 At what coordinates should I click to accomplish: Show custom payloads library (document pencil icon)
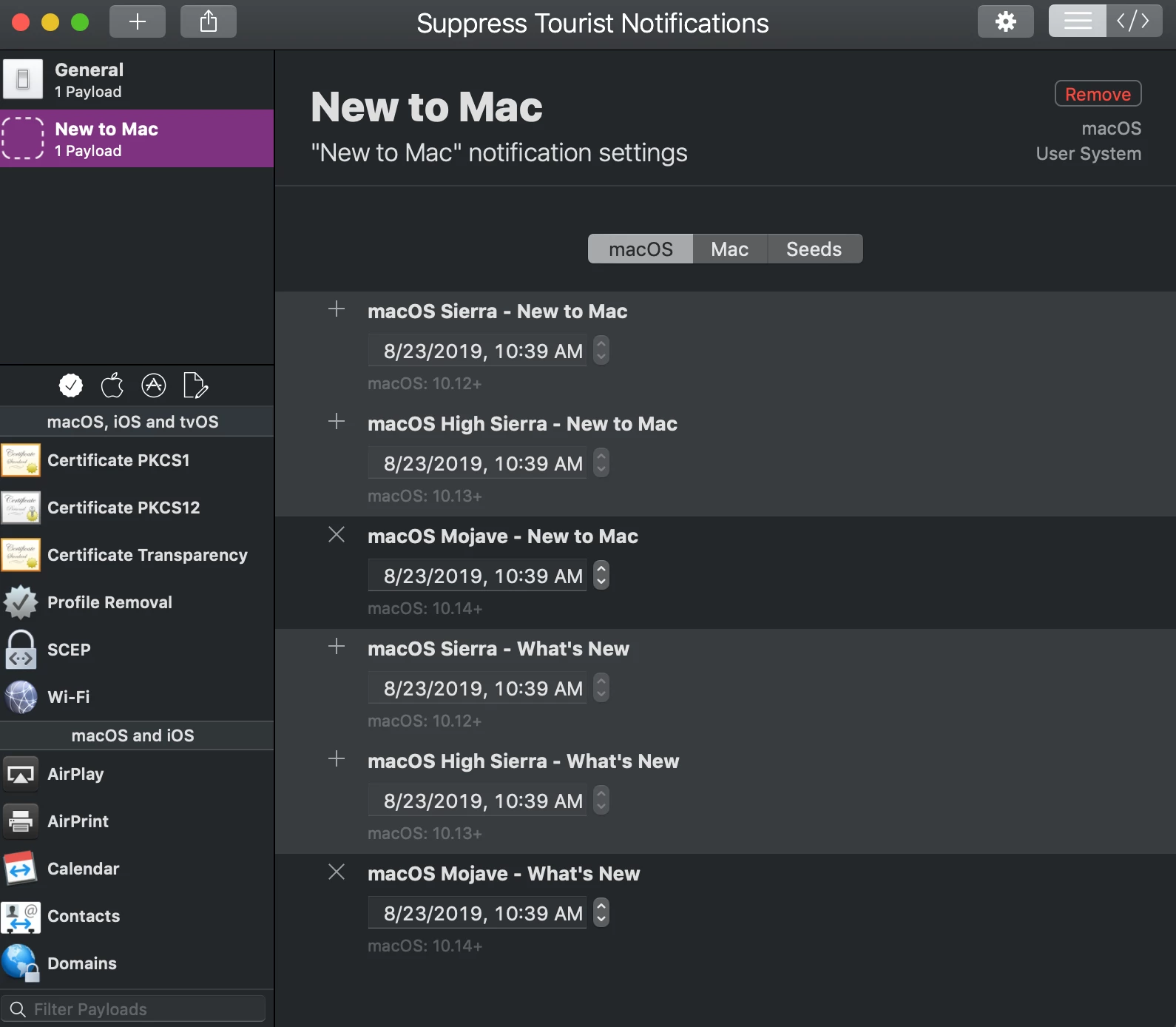(x=195, y=385)
